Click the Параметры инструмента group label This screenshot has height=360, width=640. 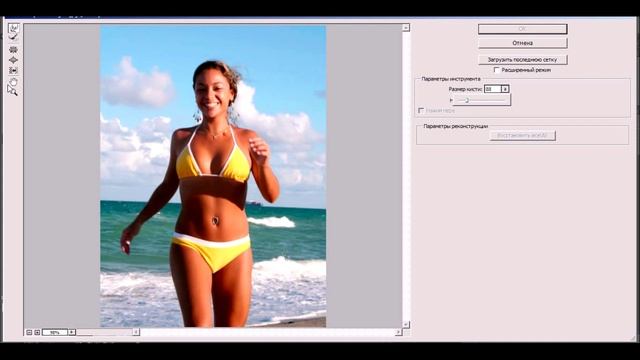point(451,79)
